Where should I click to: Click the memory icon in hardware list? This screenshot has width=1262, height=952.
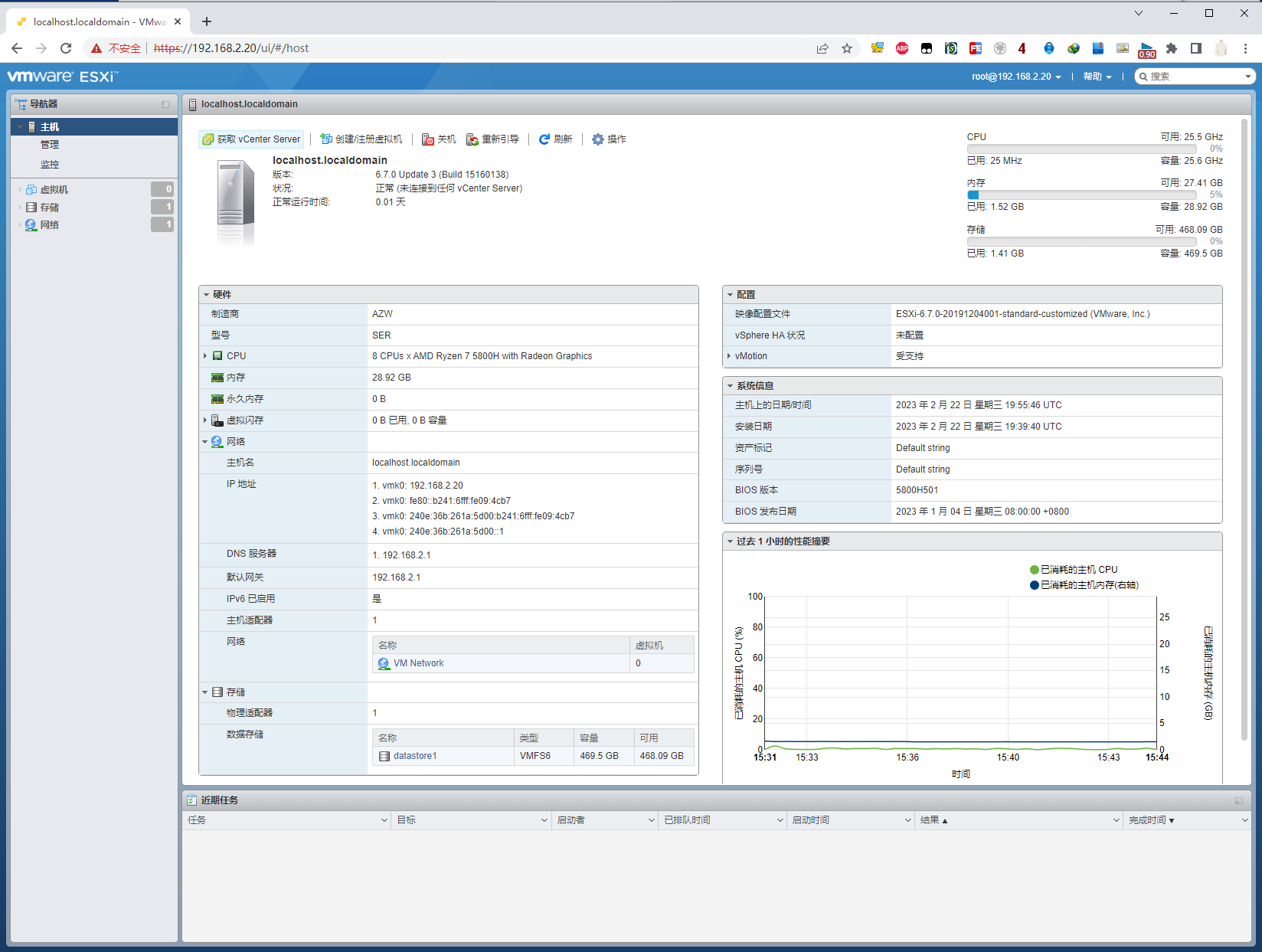[x=217, y=378]
